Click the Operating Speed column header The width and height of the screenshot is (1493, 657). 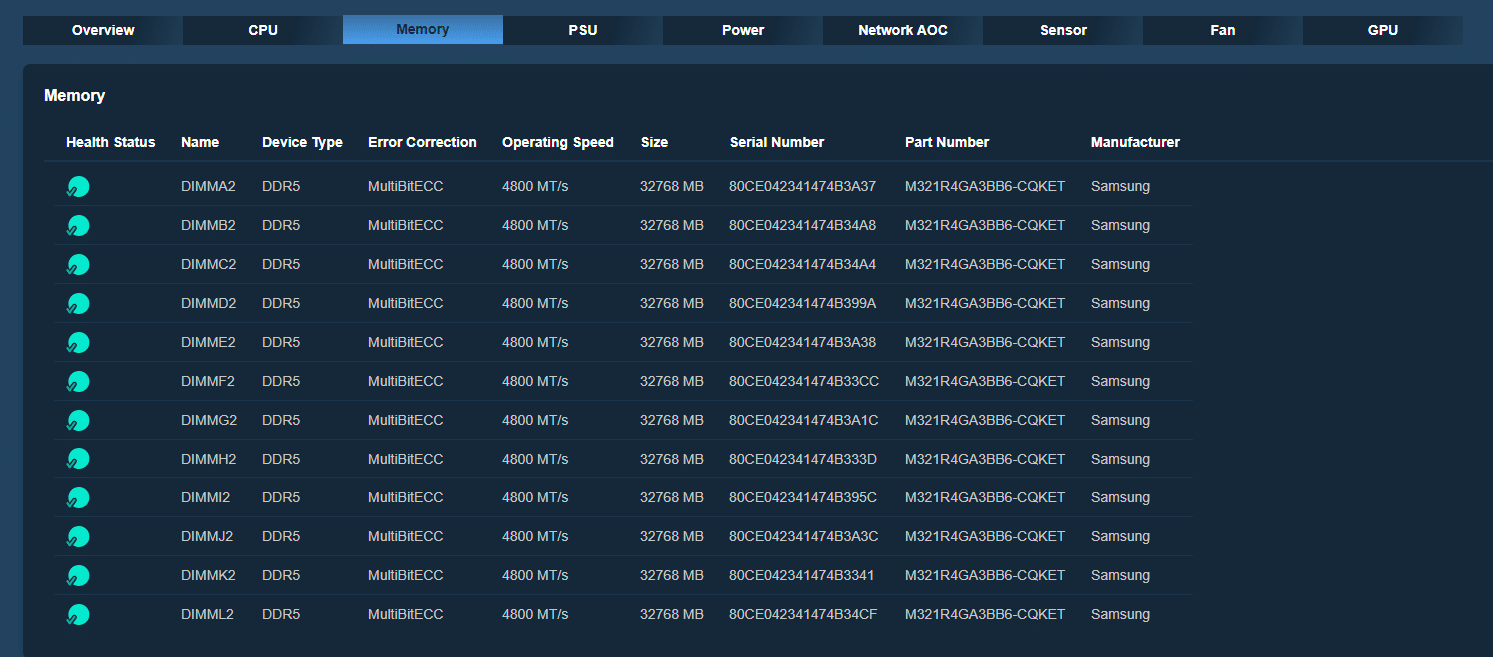[x=558, y=142]
